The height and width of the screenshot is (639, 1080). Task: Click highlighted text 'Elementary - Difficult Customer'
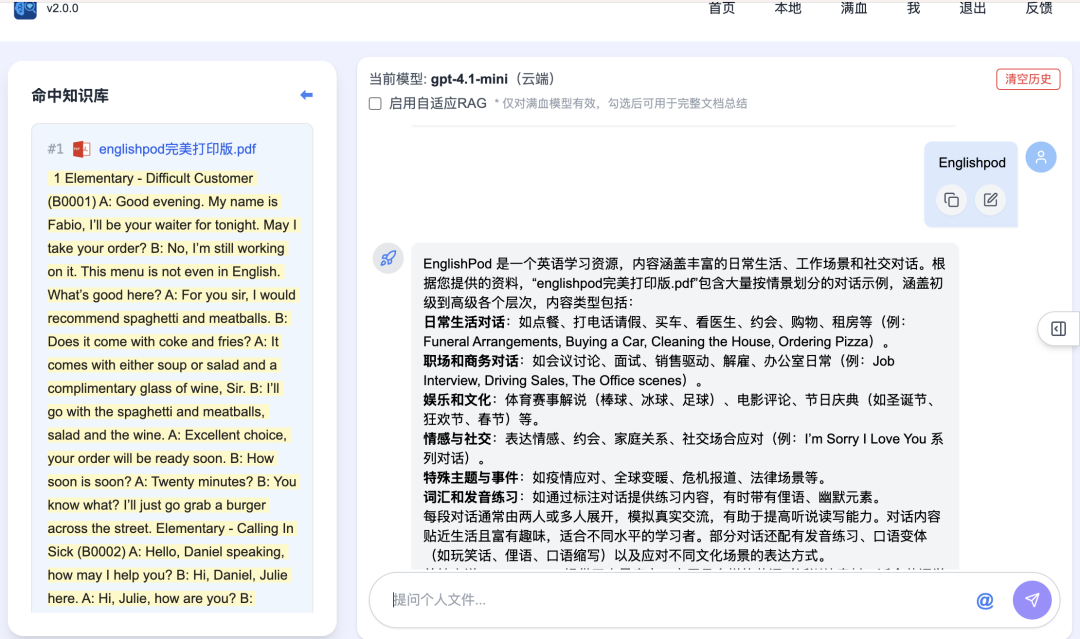coord(159,178)
